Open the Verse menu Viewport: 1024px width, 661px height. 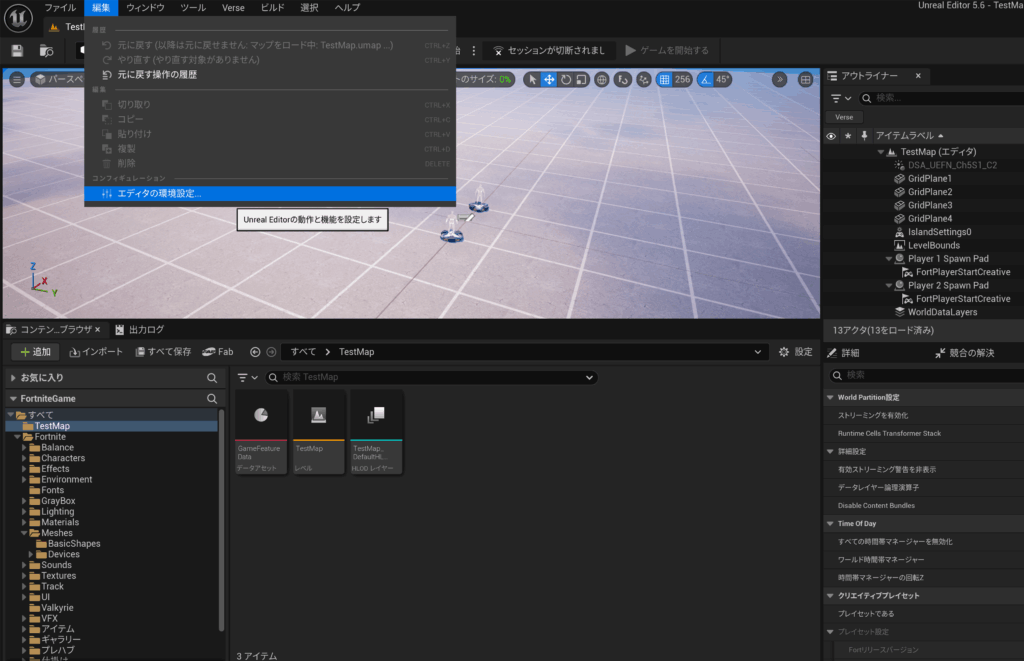(x=233, y=8)
